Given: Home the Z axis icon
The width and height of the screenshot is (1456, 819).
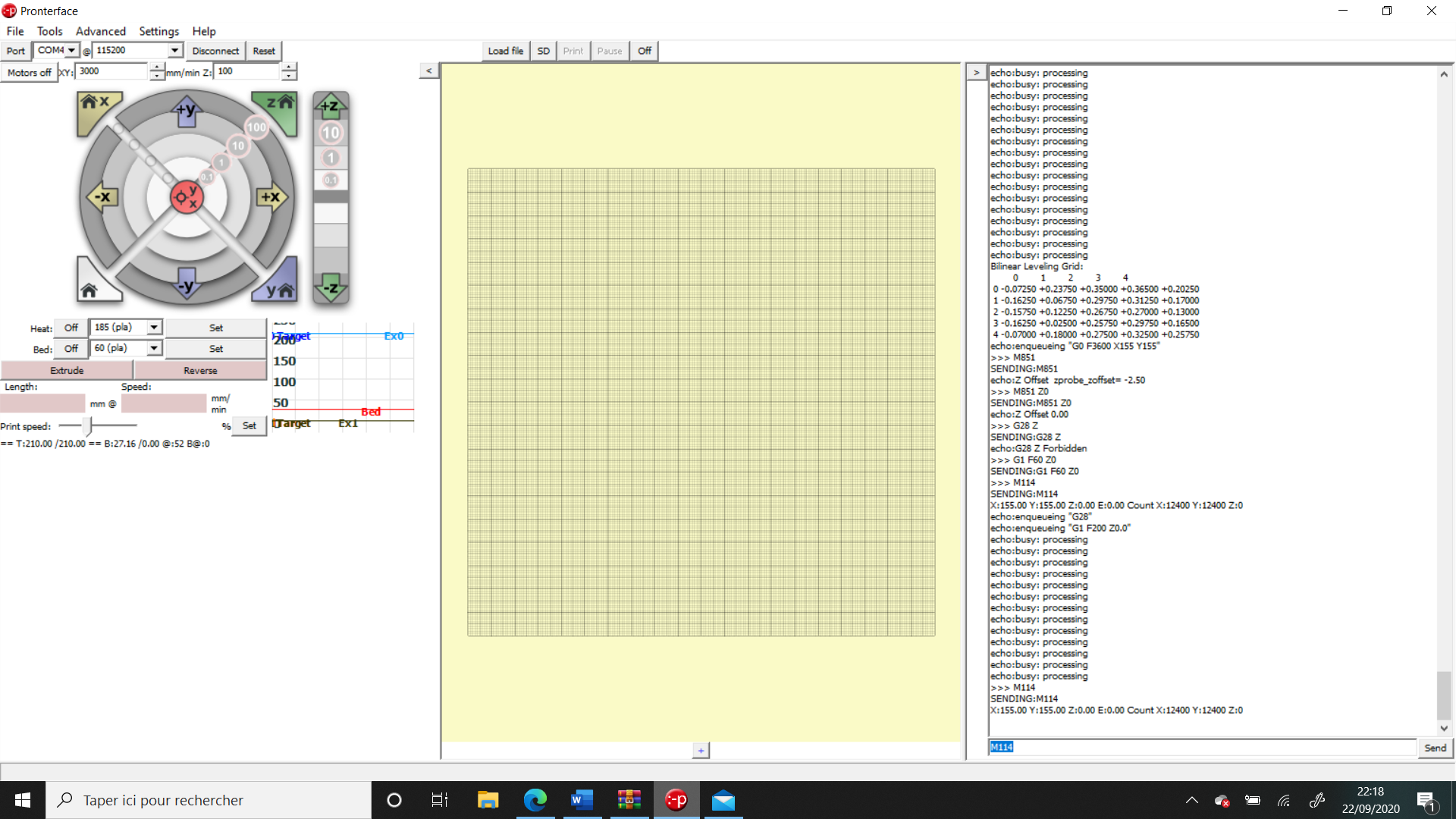Looking at the screenshot, I should pos(278,107).
